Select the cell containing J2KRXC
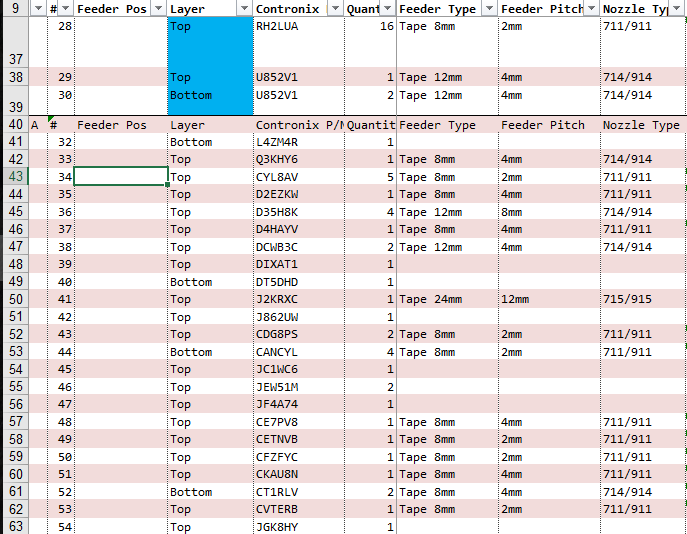Image resolution: width=687 pixels, height=534 pixels. [299, 299]
